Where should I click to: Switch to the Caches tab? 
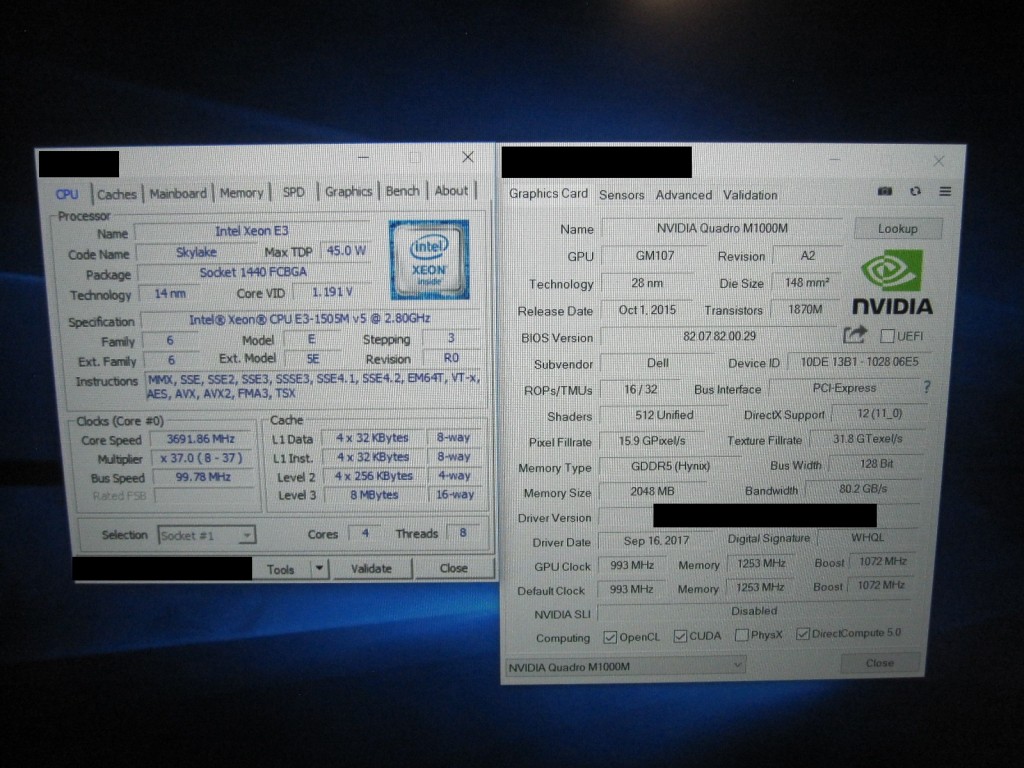tap(117, 194)
